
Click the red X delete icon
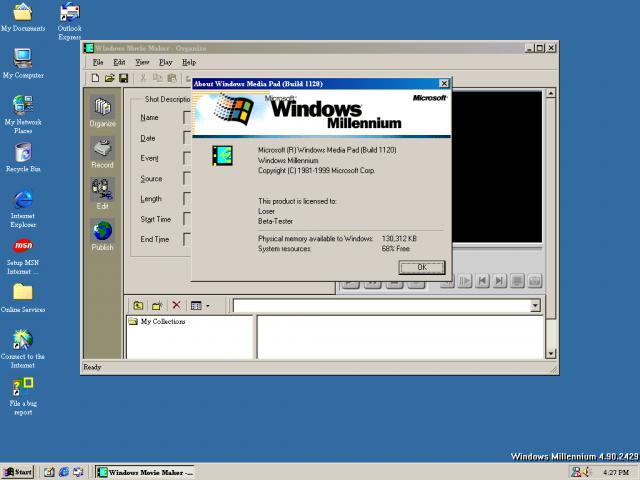(x=176, y=305)
